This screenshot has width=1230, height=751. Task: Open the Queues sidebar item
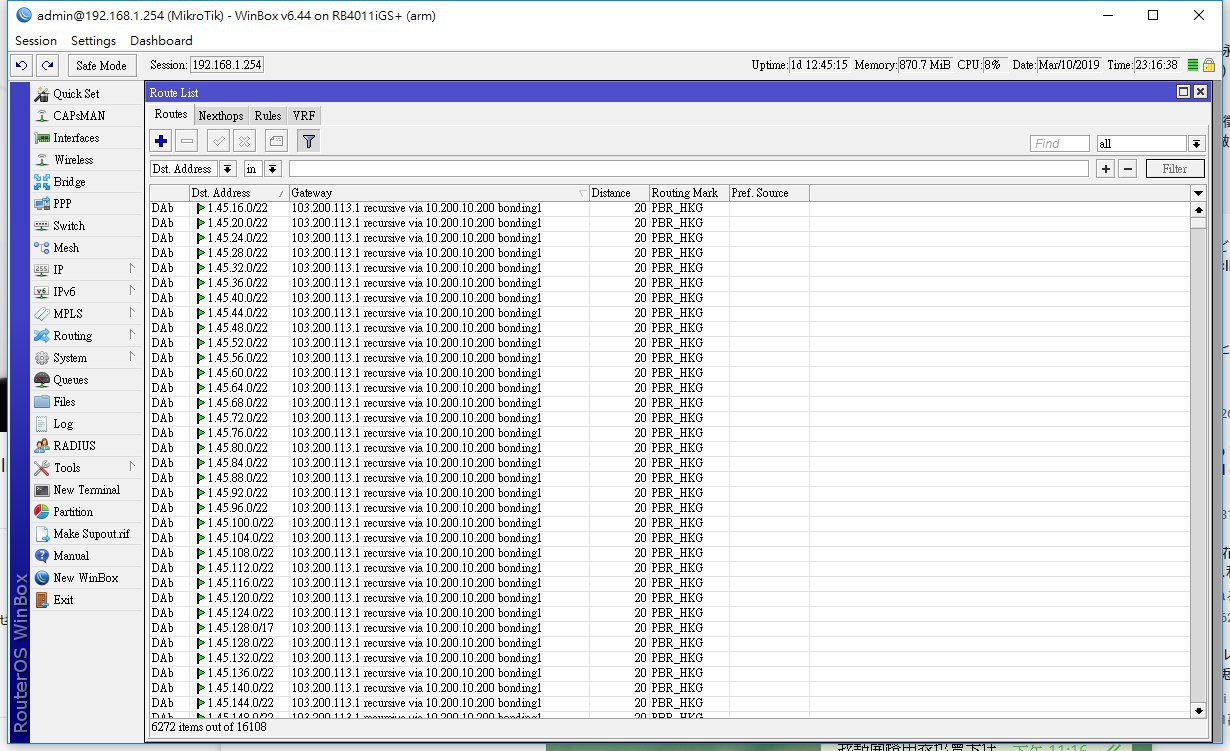70,380
